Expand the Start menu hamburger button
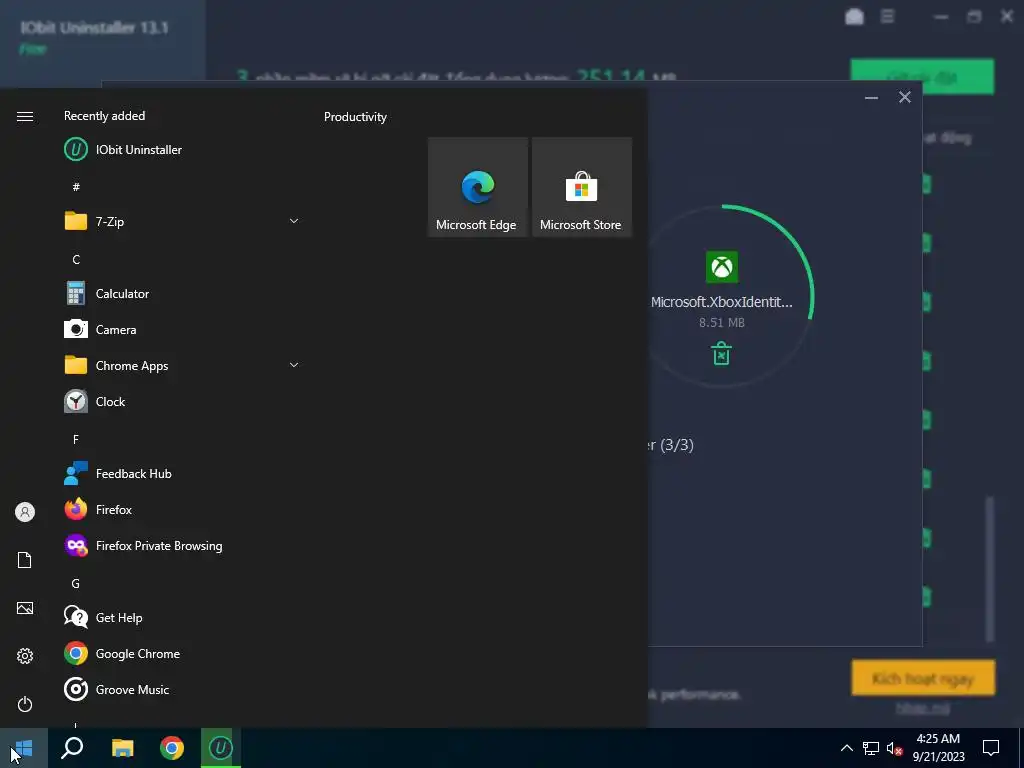1024x768 pixels. [x=25, y=116]
